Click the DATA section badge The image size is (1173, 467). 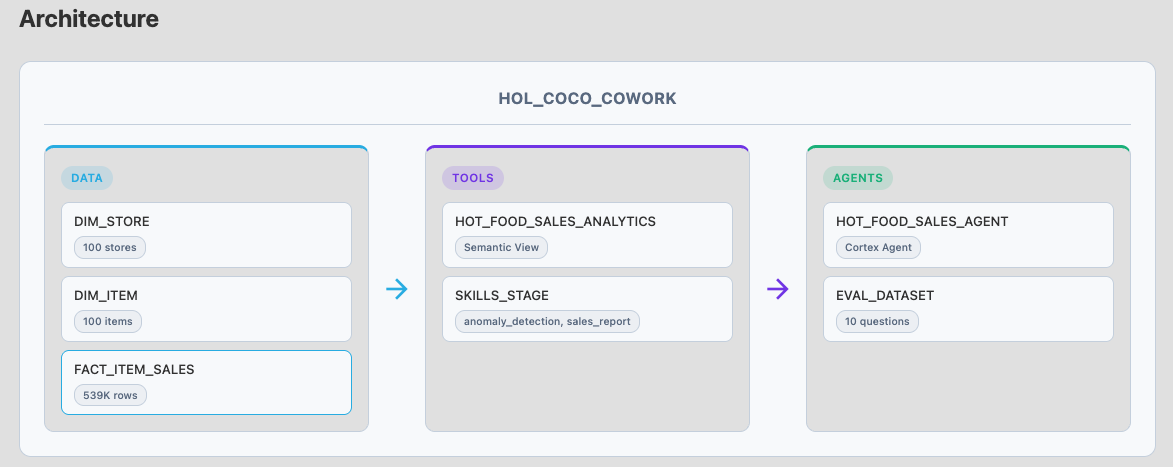[x=87, y=178]
